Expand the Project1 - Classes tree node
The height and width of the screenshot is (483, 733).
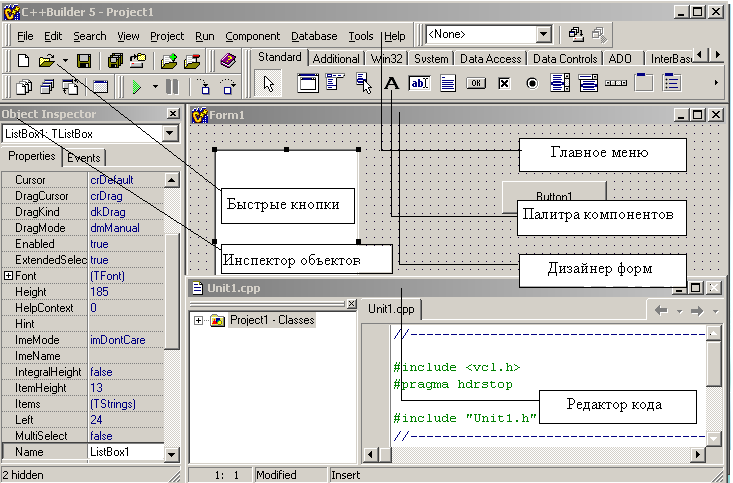[198, 320]
